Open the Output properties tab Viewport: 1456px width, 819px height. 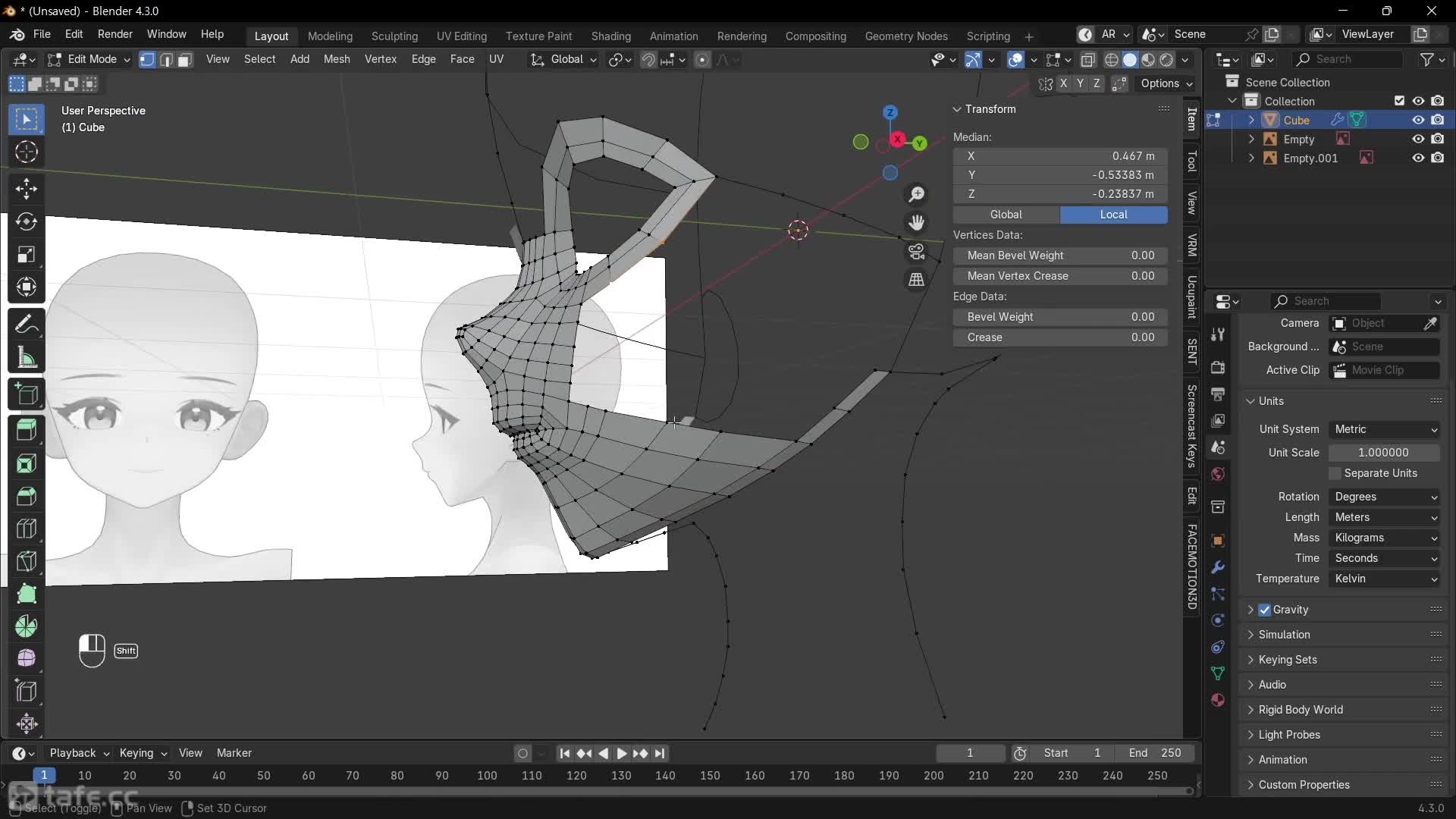click(x=1219, y=394)
